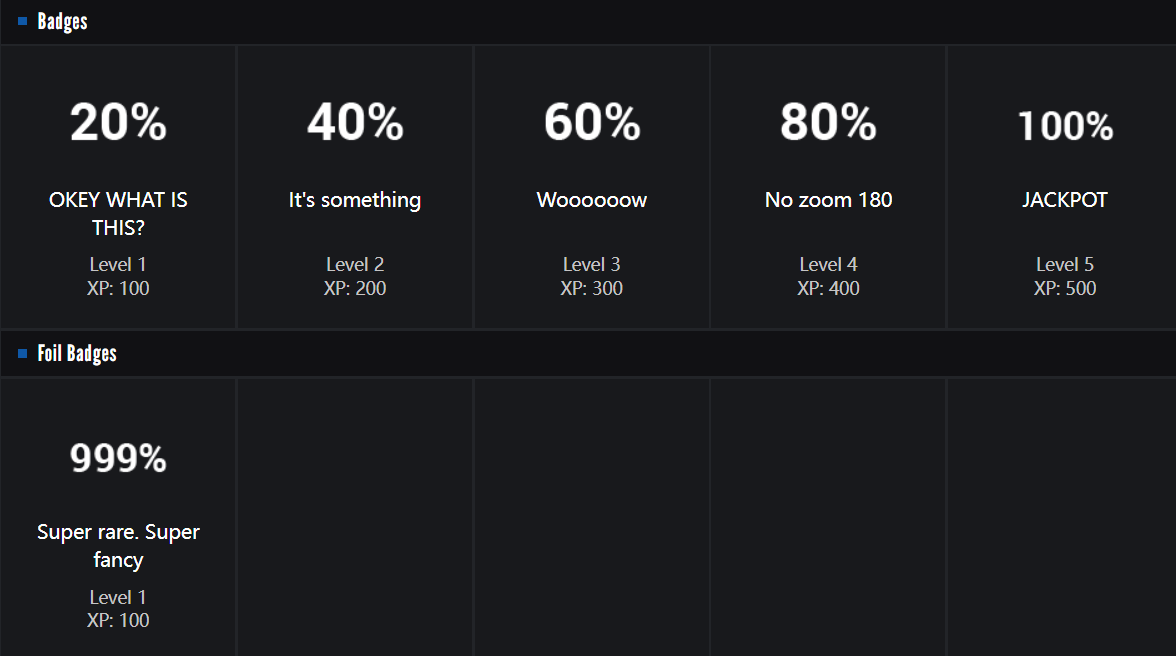Click the 20% badge icon
Screen dimensions: 1176x656
tap(118, 123)
